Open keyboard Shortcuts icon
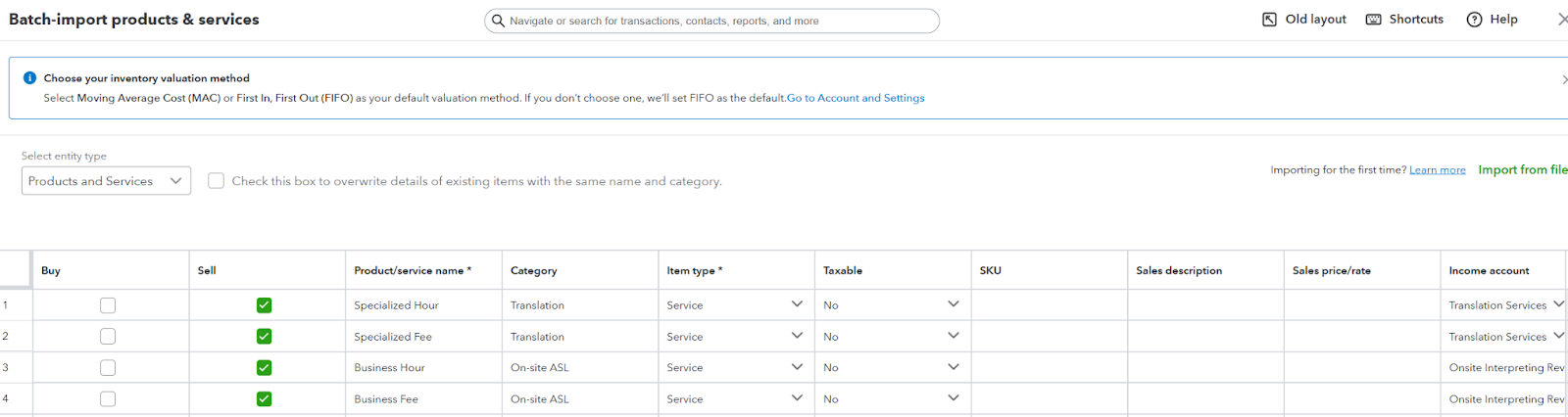Image resolution: width=1568 pixels, height=417 pixels. [1373, 20]
